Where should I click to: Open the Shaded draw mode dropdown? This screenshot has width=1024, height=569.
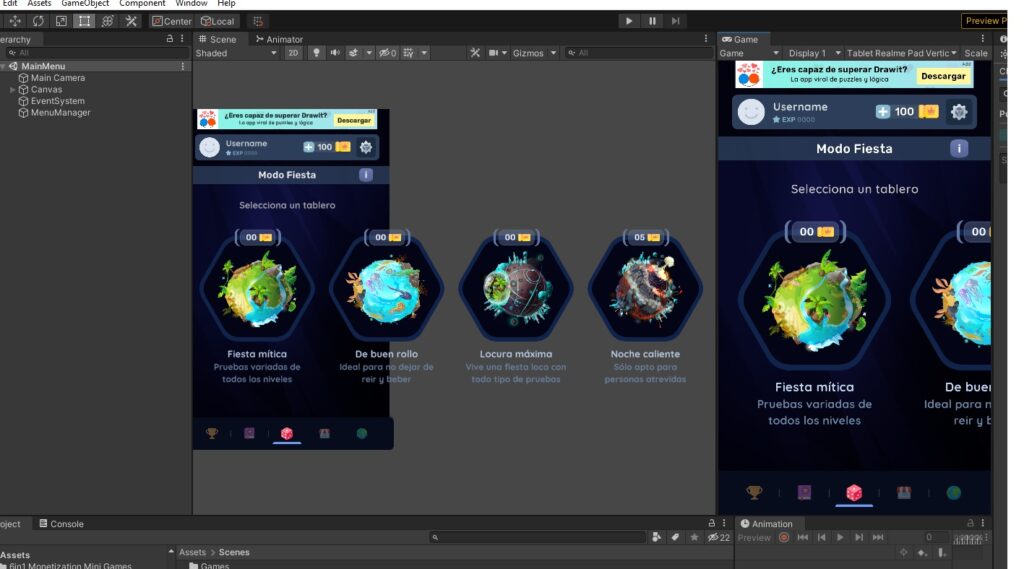236,53
